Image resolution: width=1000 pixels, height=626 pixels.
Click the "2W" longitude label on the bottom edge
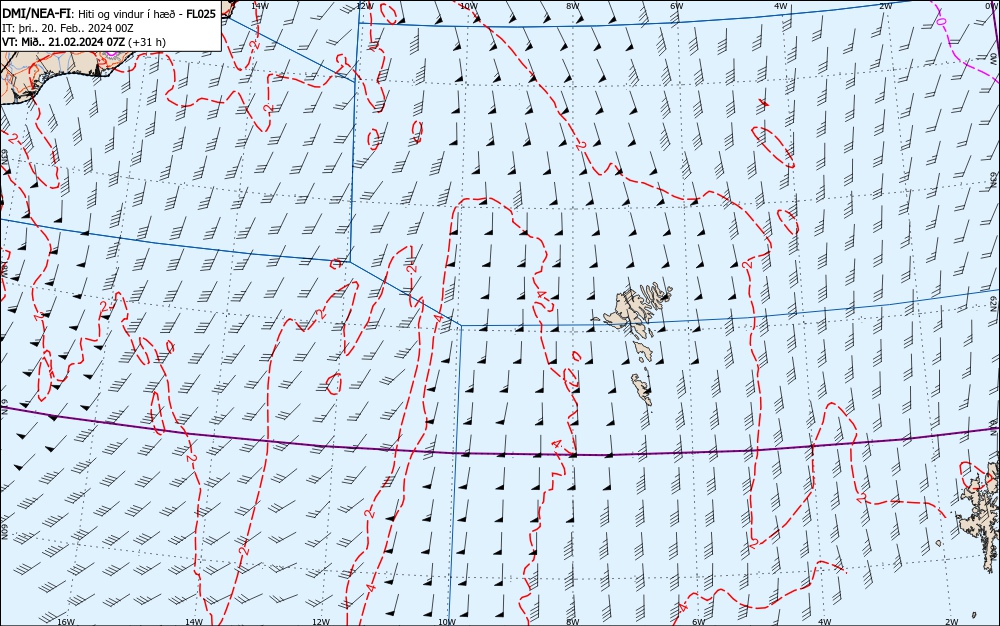click(952, 622)
